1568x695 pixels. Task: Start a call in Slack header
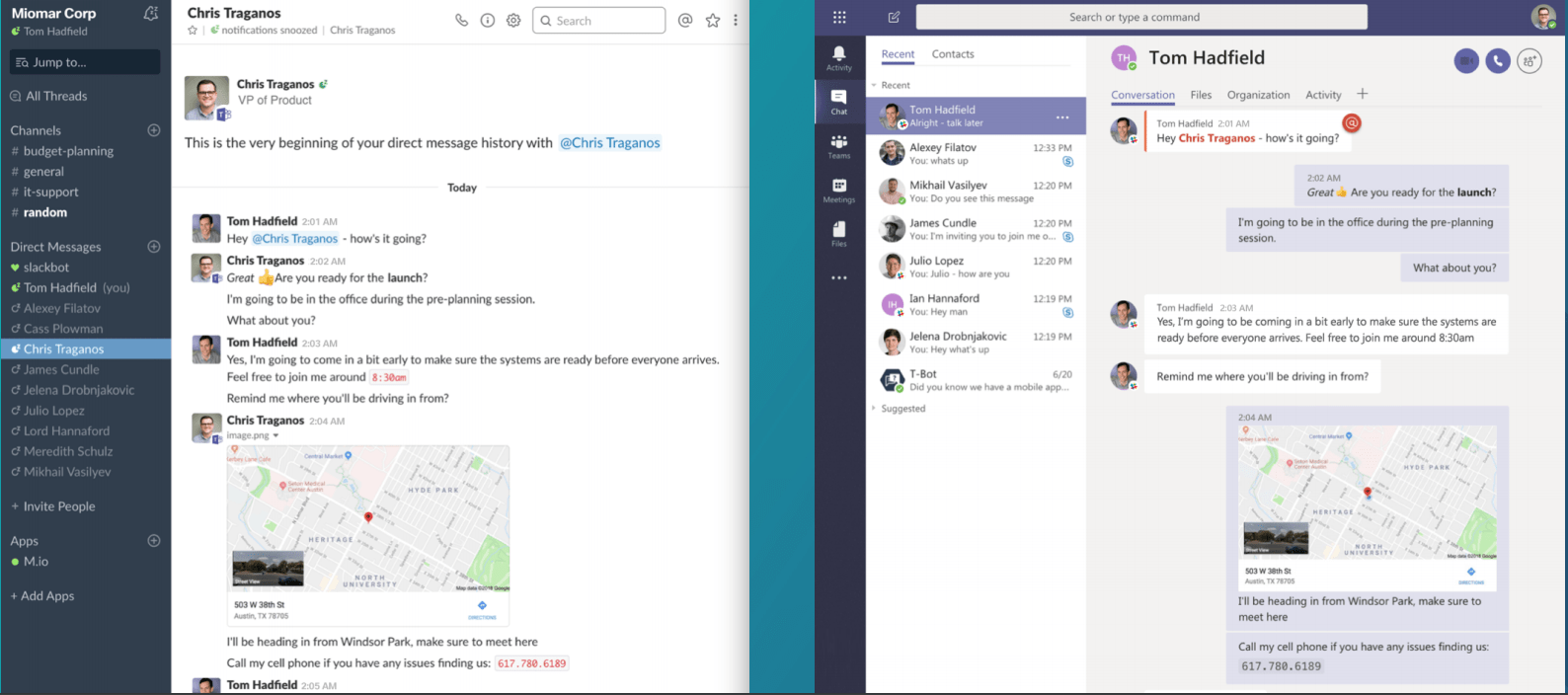(461, 20)
